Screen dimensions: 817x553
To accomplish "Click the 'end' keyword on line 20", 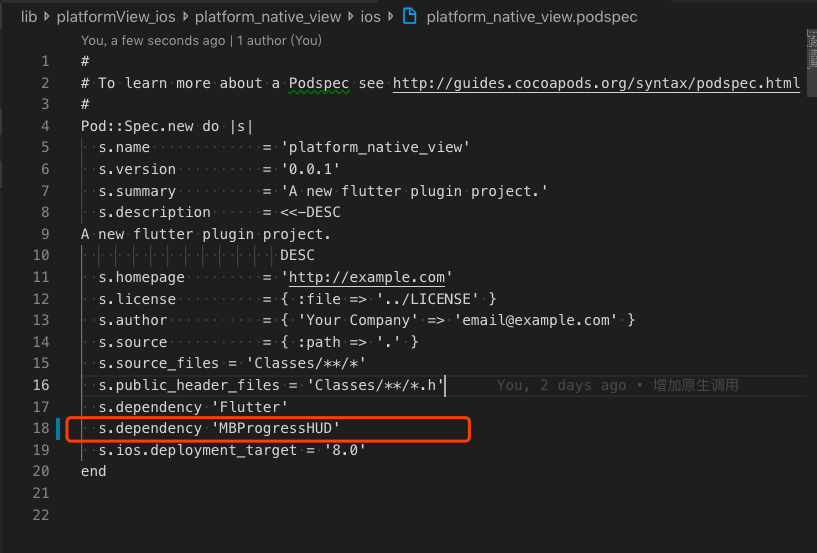I will [94, 471].
